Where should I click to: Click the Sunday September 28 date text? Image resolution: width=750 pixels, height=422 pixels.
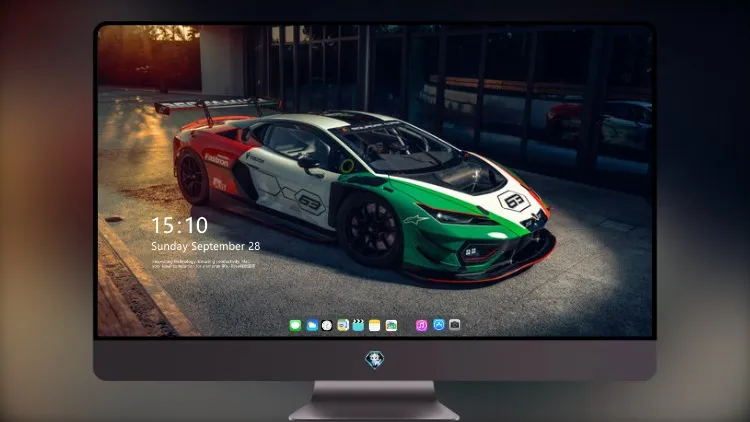[206, 246]
